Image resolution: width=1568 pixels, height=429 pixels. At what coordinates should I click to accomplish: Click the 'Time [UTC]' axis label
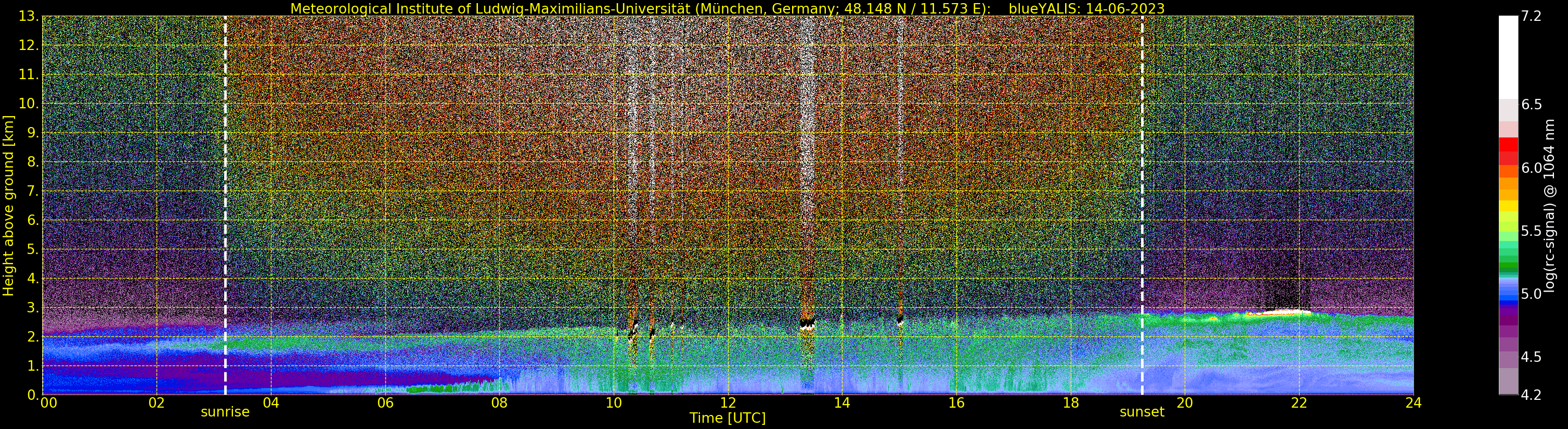(x=728, y=418)
